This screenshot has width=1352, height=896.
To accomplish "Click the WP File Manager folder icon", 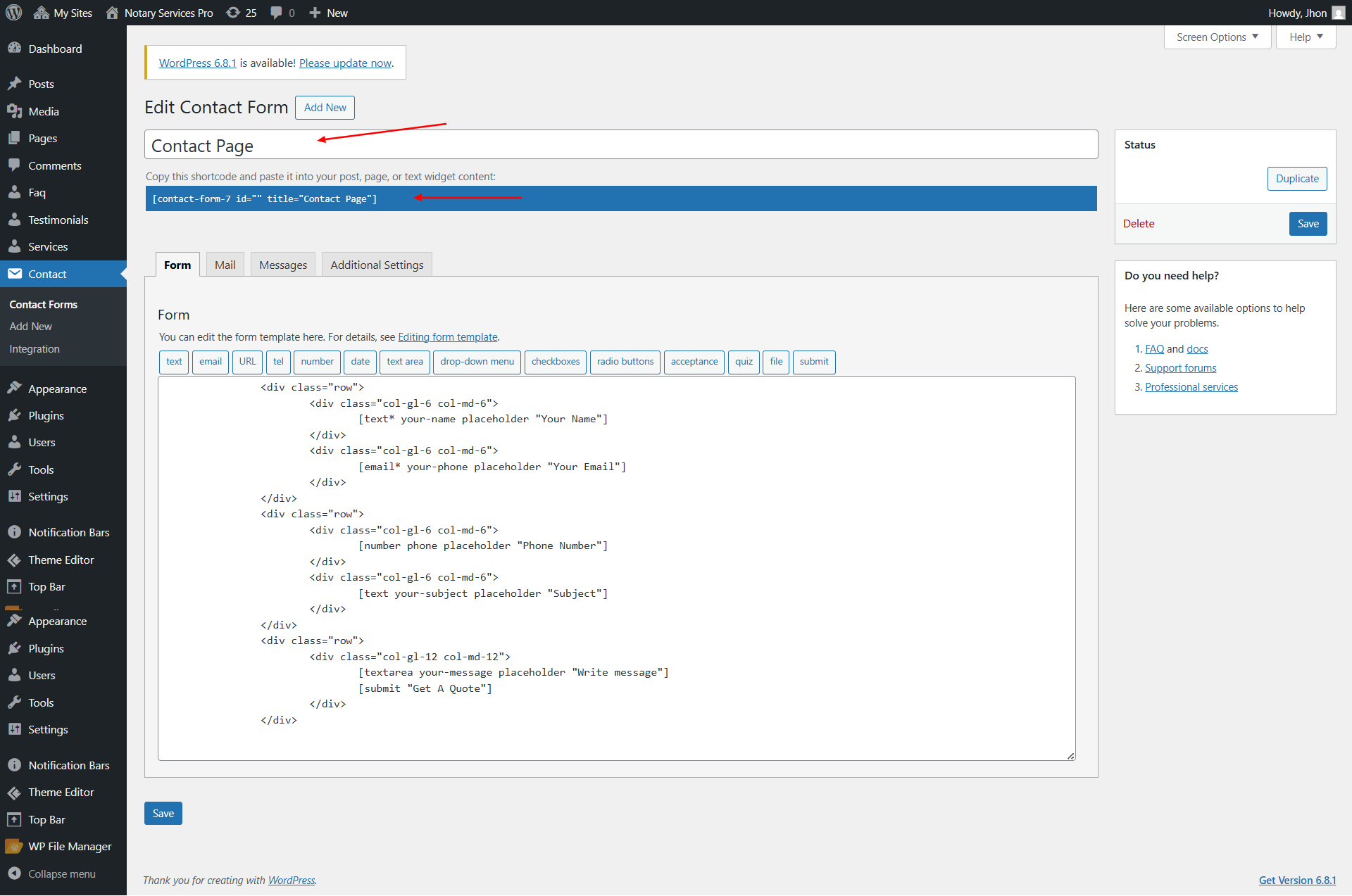I will point(14,846).
